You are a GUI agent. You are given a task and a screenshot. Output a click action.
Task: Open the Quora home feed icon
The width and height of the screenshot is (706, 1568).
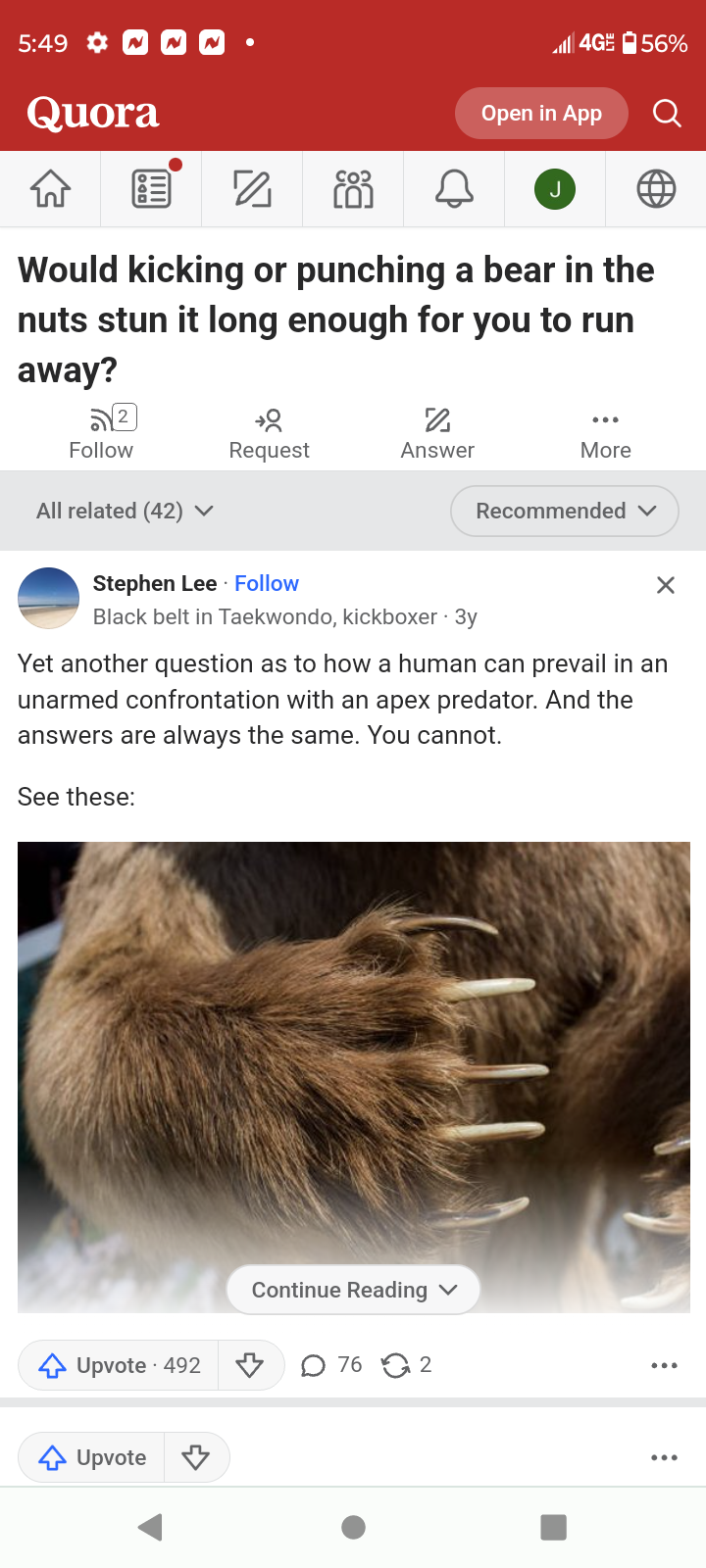50,188
